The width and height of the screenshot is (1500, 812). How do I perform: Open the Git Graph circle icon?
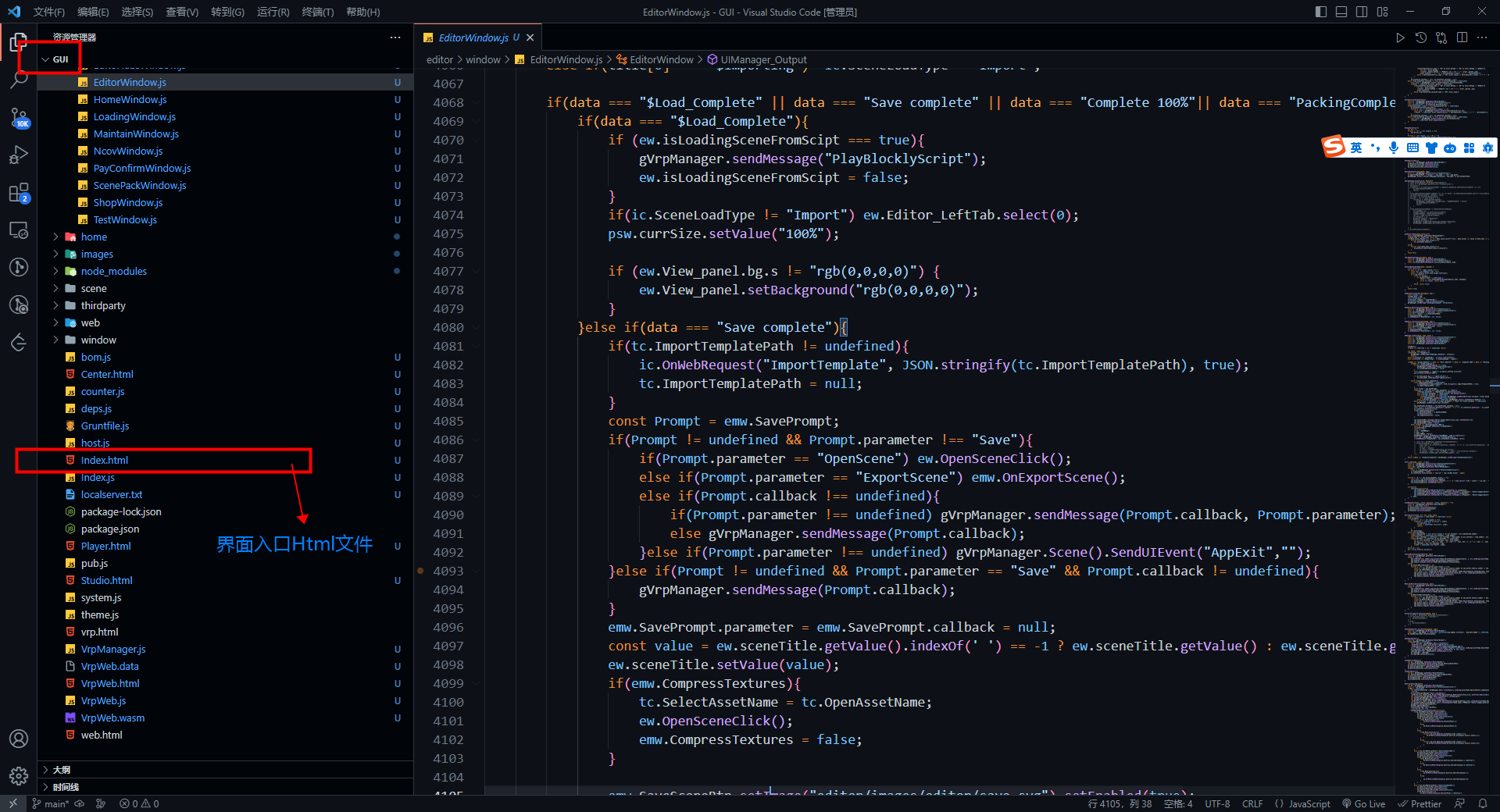tap(19, 267)
